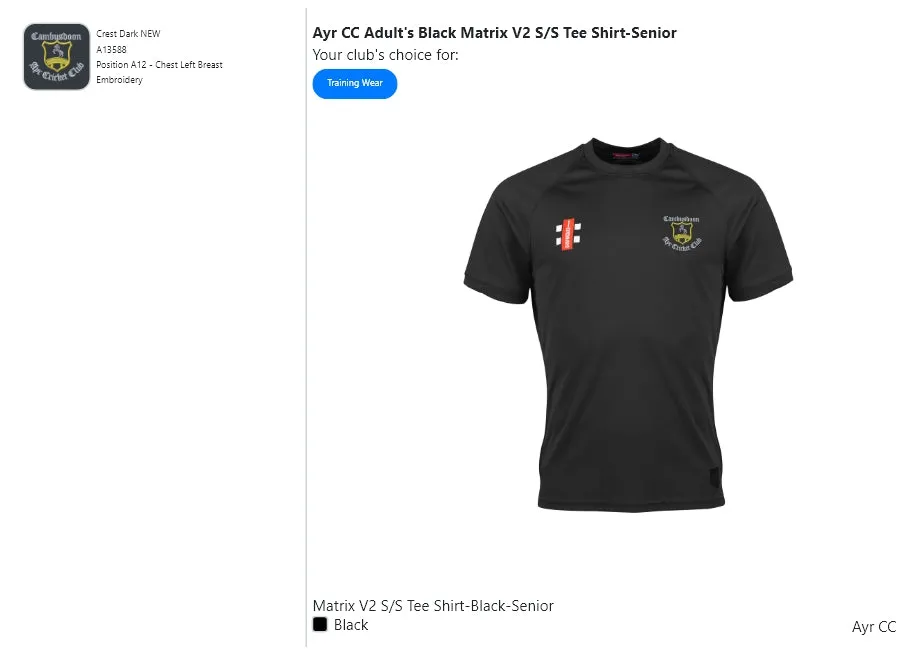
Task: Select the Black color swatch
Action: click(320, 625)
